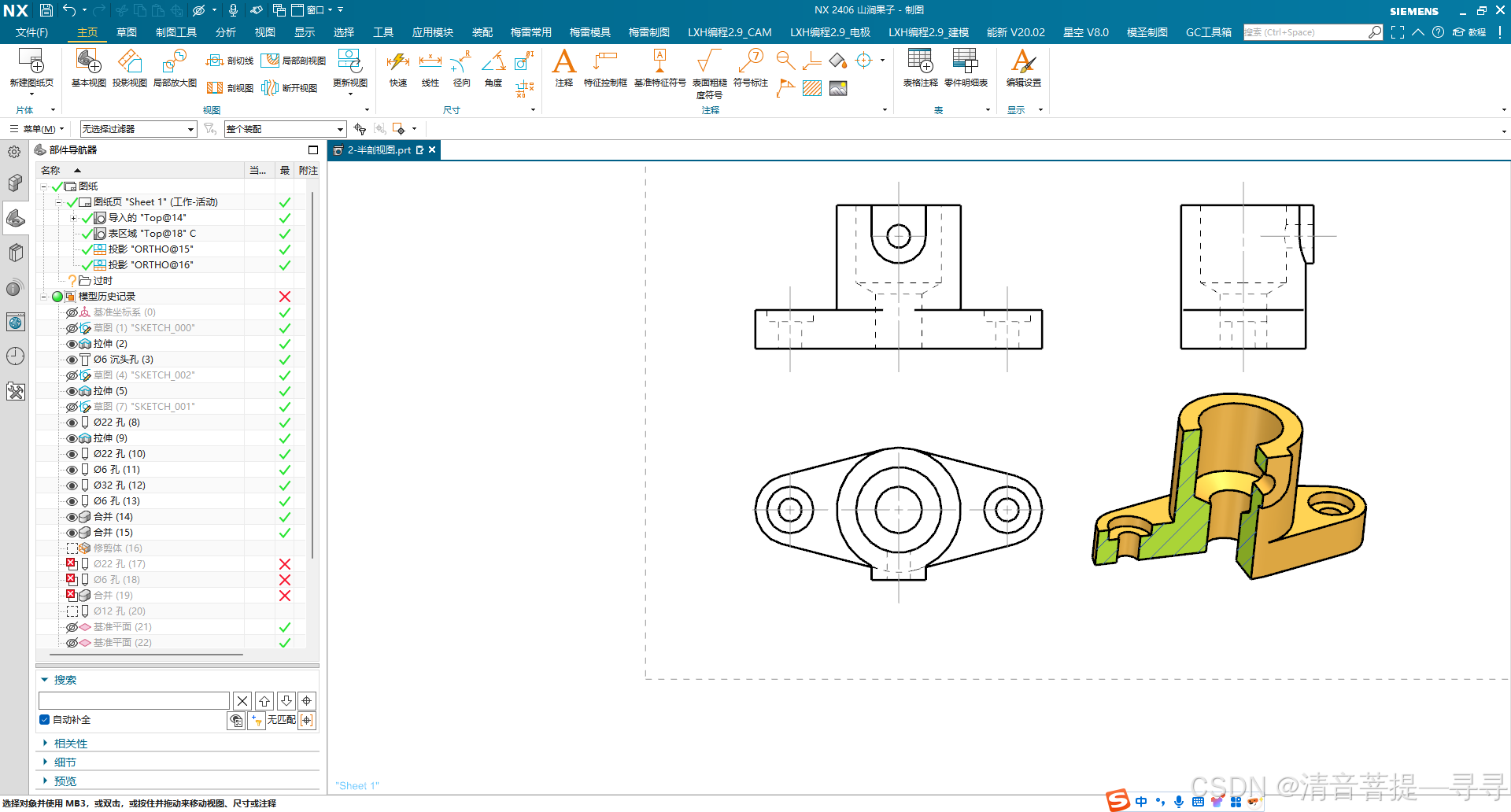Toggle visibility eye of Ø22 孔 (8)

click(72, 423)
